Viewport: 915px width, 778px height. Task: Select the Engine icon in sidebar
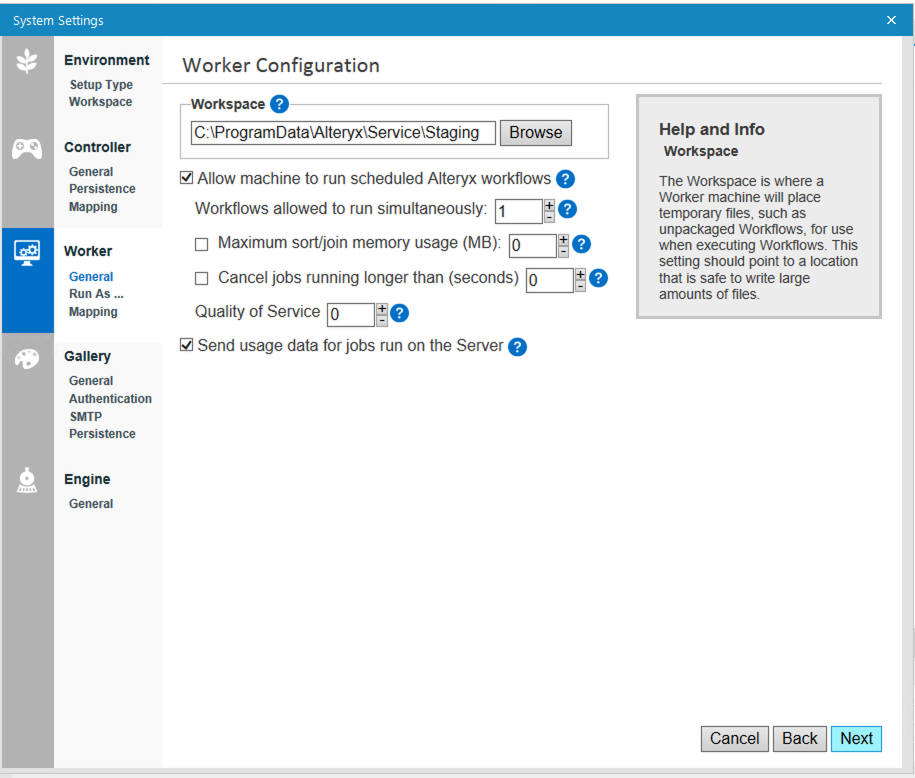coord(27,480)
